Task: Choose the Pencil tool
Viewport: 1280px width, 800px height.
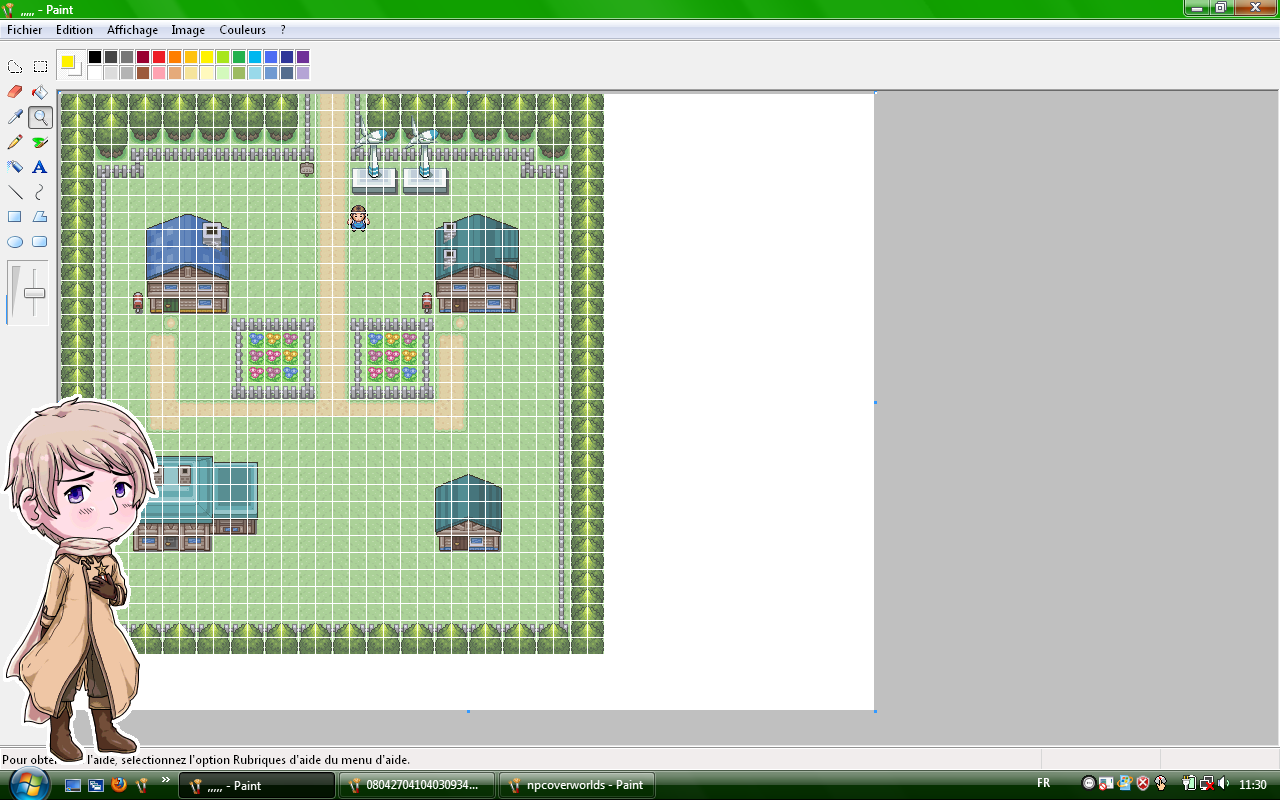Action: [15, 142]
